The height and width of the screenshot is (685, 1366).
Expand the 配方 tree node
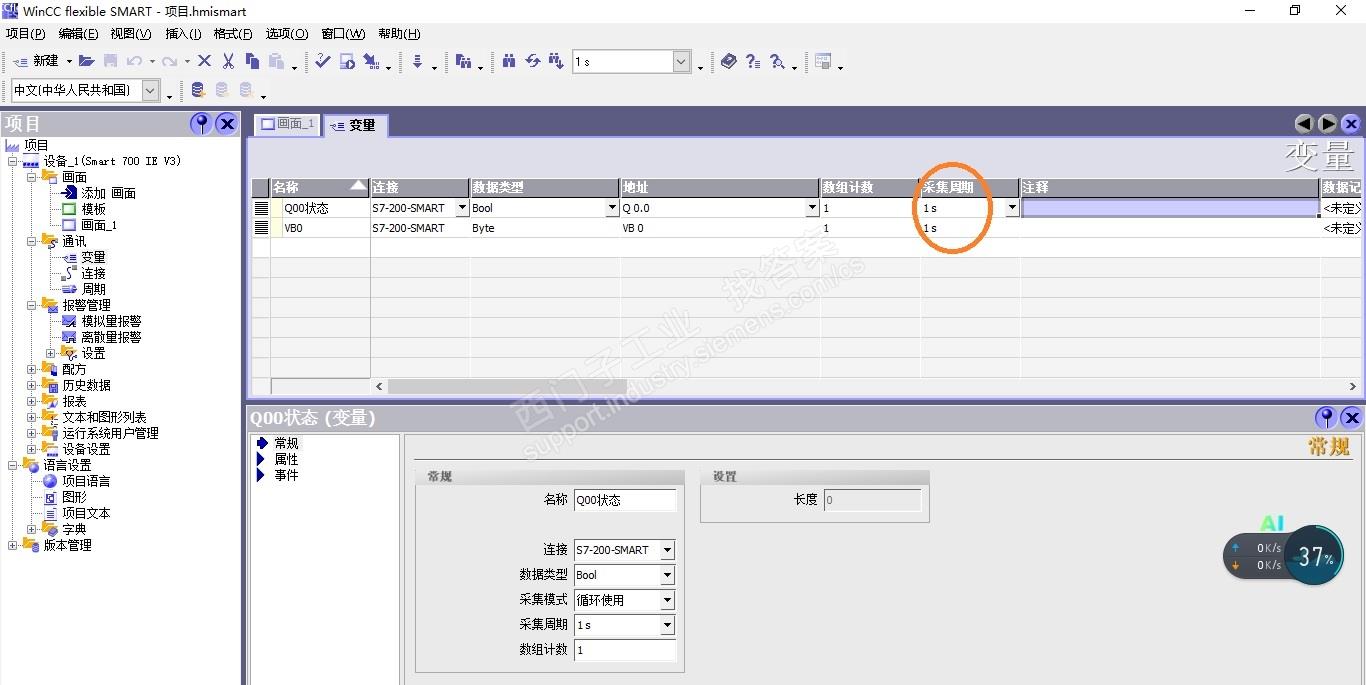(x=32, y=369)
